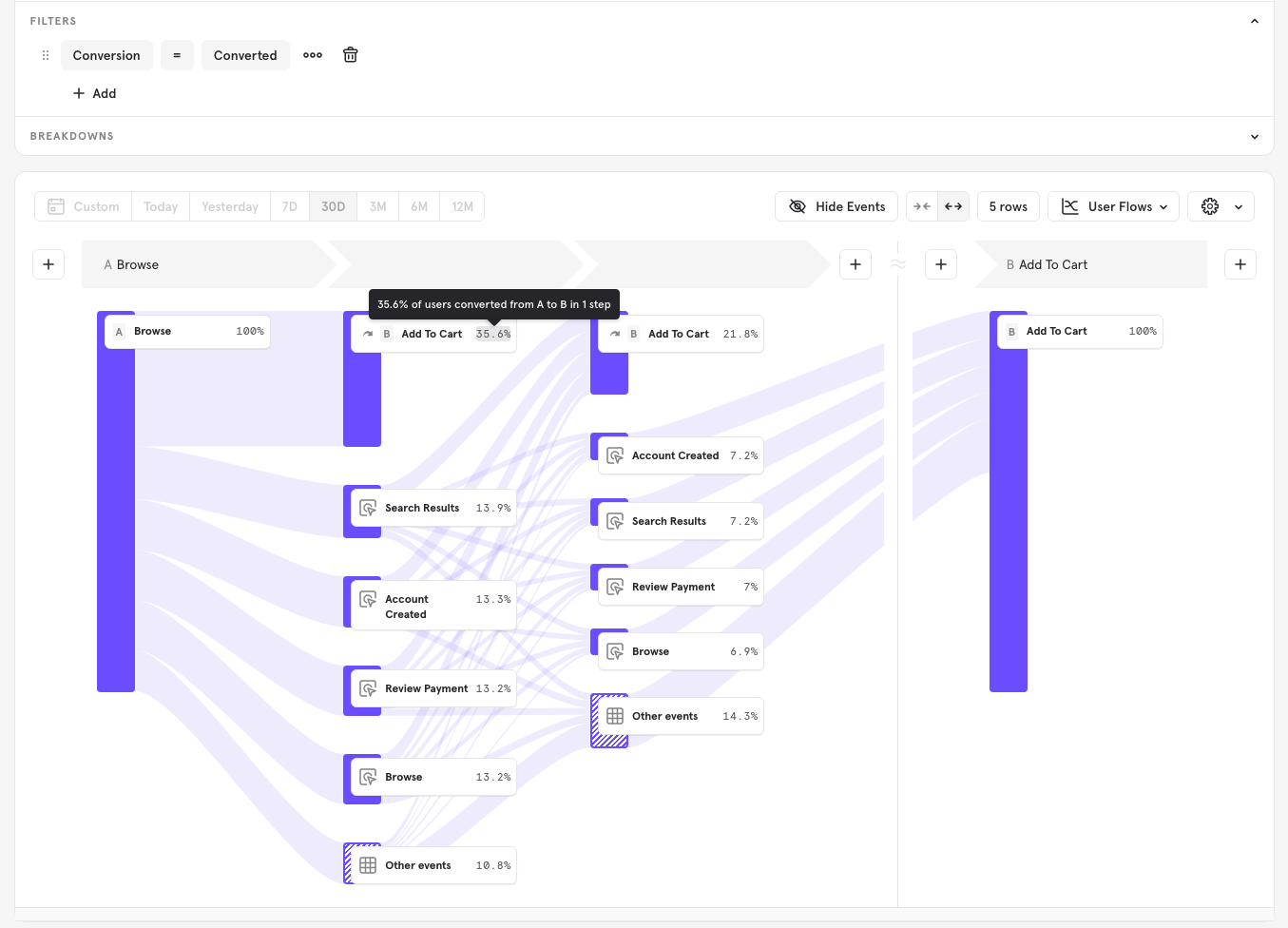Open the three-dot options icon beside Converted
The width and height of the screenshot is (1288, 928).
(x=313, y=54)
